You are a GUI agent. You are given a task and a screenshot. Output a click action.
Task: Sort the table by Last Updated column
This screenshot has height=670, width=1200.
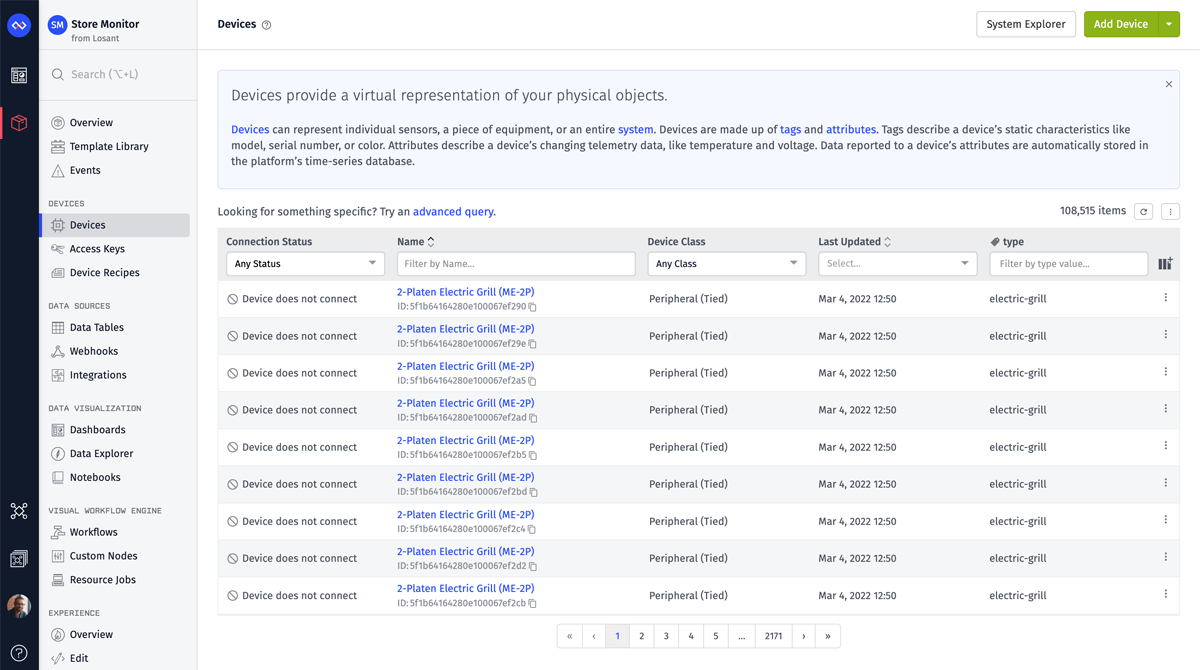point(887,242)
